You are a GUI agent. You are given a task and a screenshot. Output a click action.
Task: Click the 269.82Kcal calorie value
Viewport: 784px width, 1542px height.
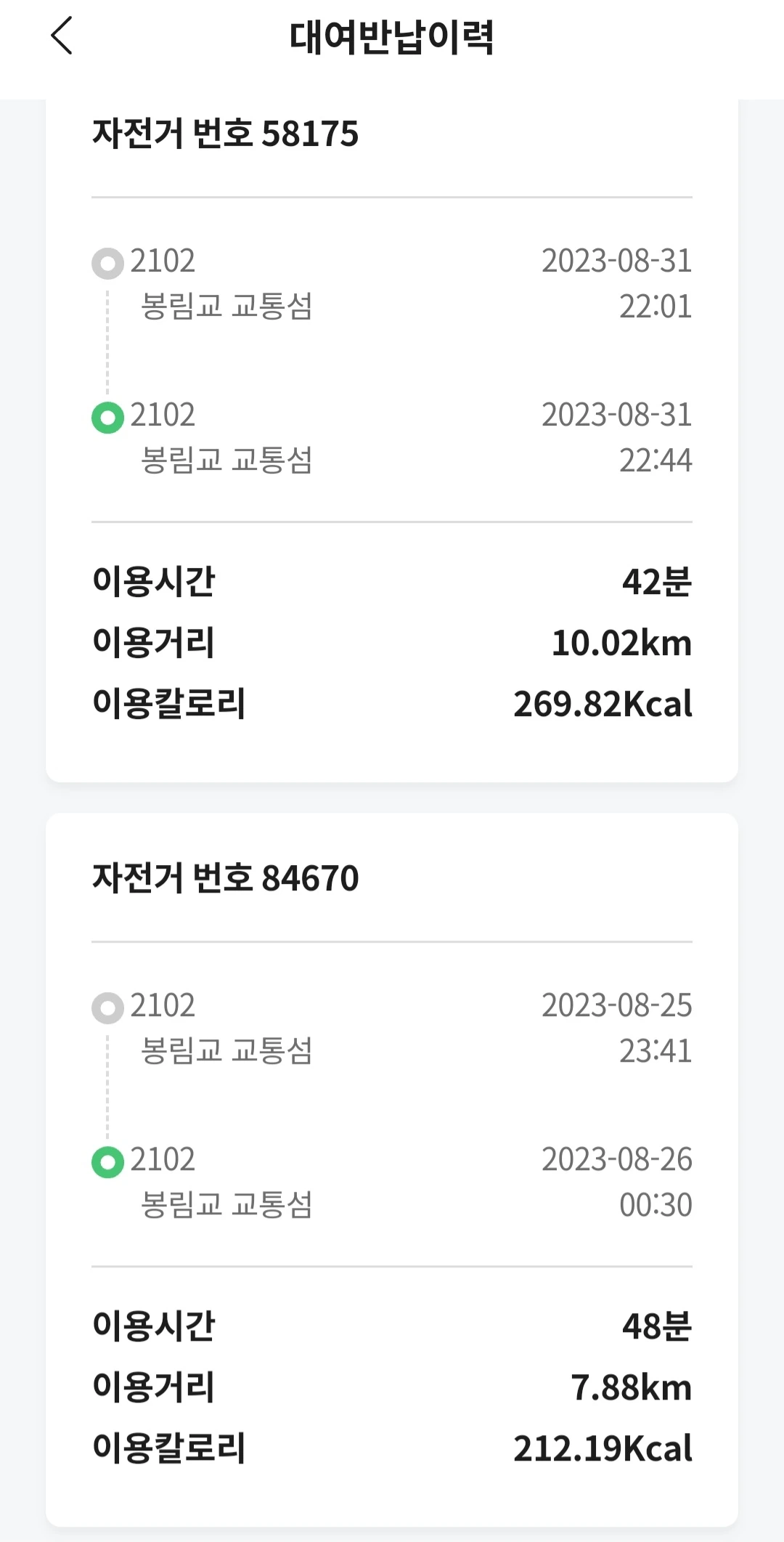pyautogui.click(x=603, y=705)
